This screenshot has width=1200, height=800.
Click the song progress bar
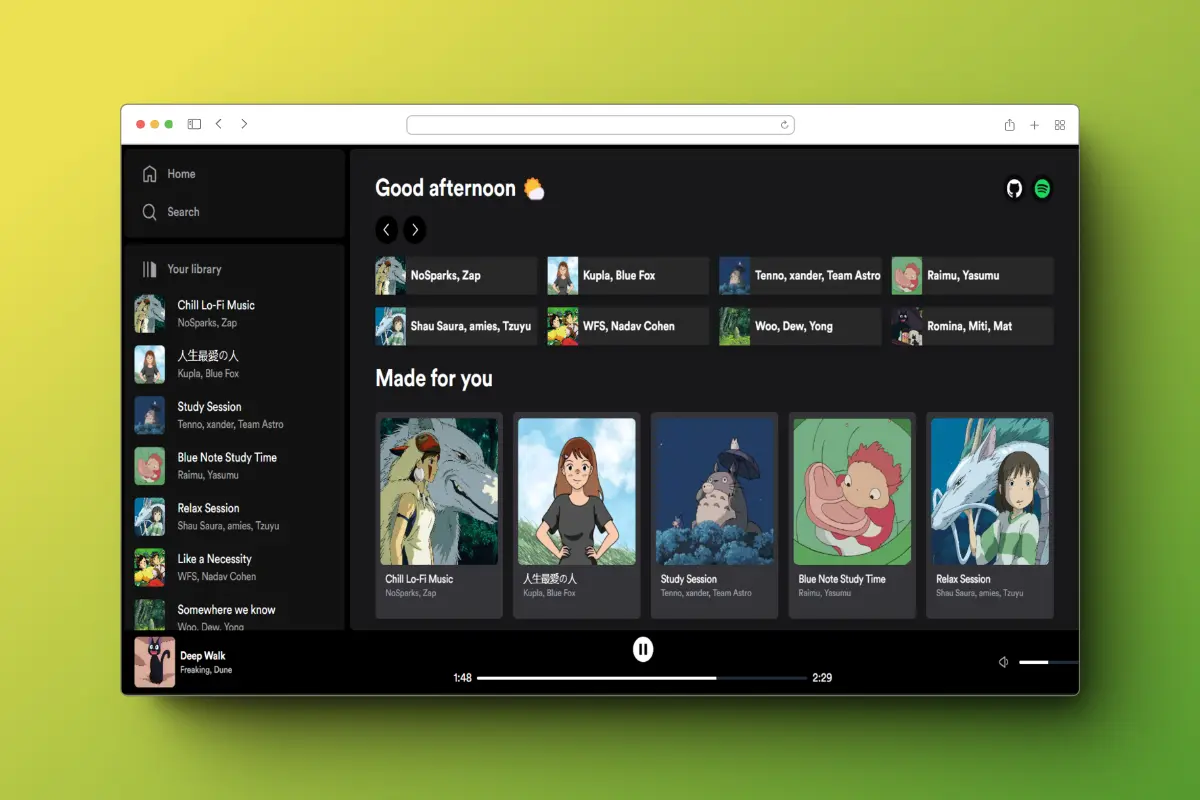(x=642, y=678)
